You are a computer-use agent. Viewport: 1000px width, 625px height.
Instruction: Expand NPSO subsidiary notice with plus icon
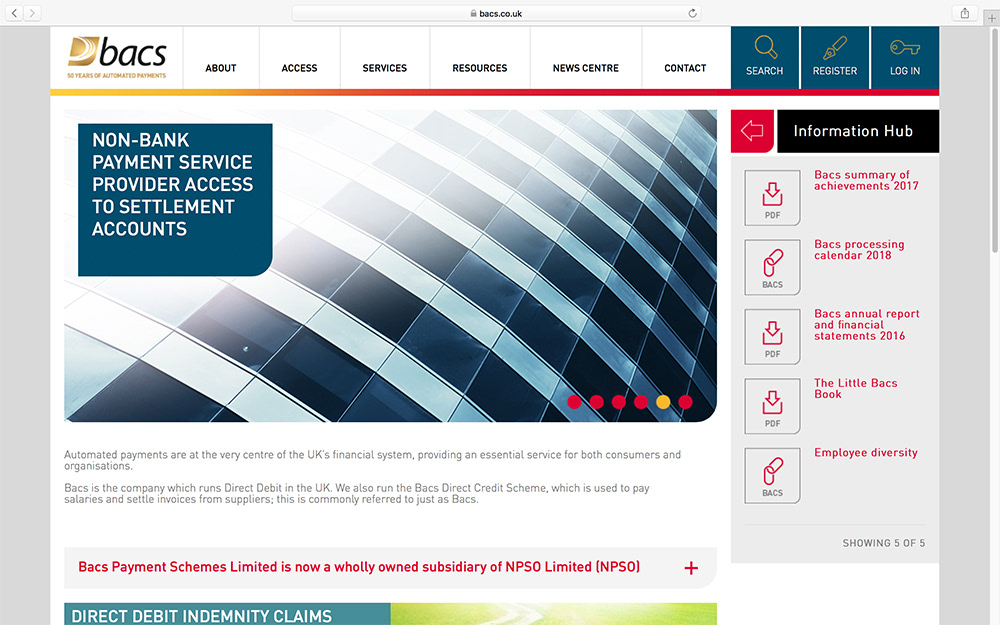(x=691, y=568)
